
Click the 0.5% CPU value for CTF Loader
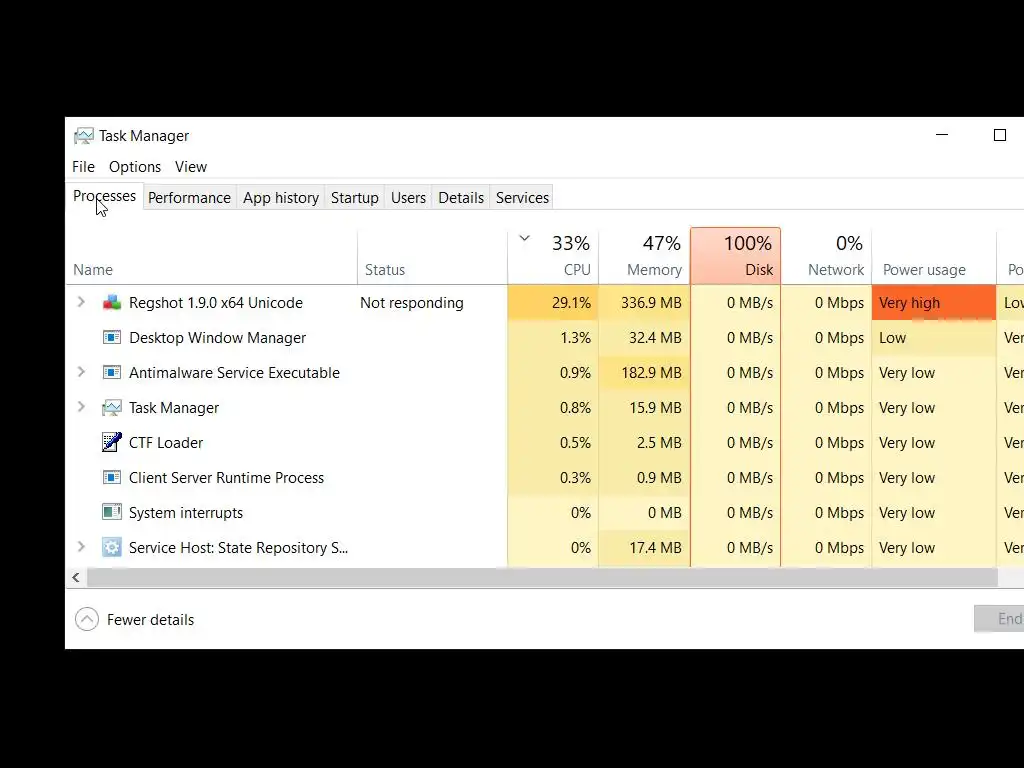[x=575, y=443]
